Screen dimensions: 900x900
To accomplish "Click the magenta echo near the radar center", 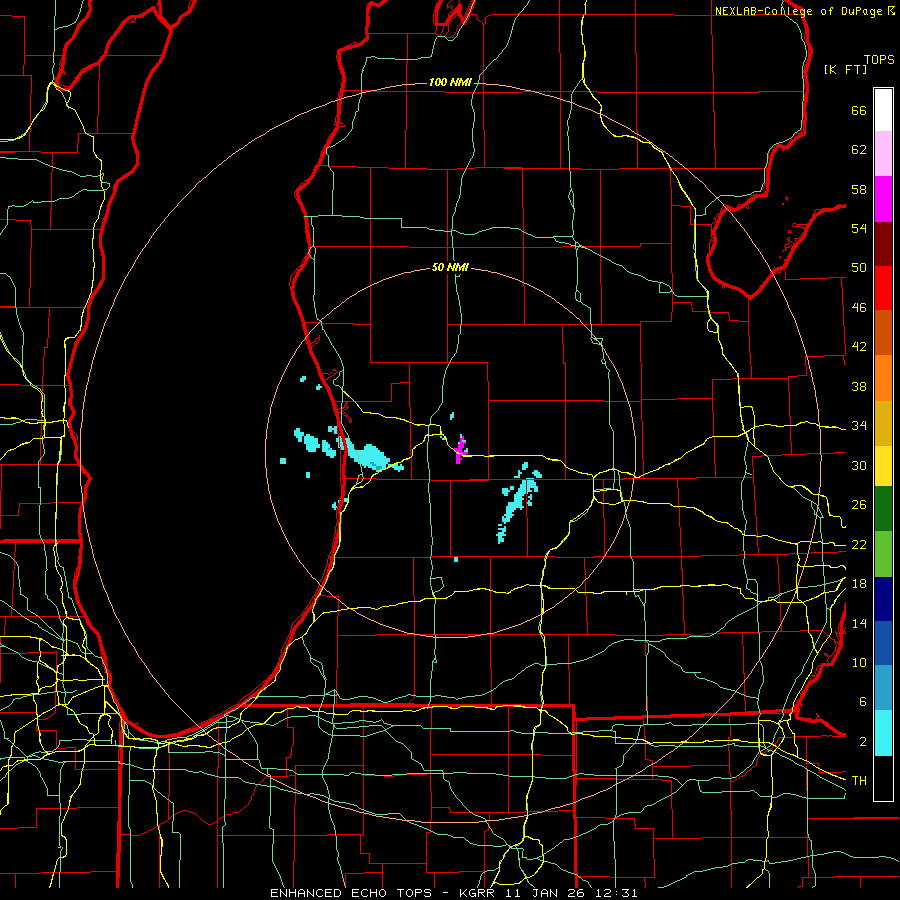I will pyautogui.click(x=460, y=449).
